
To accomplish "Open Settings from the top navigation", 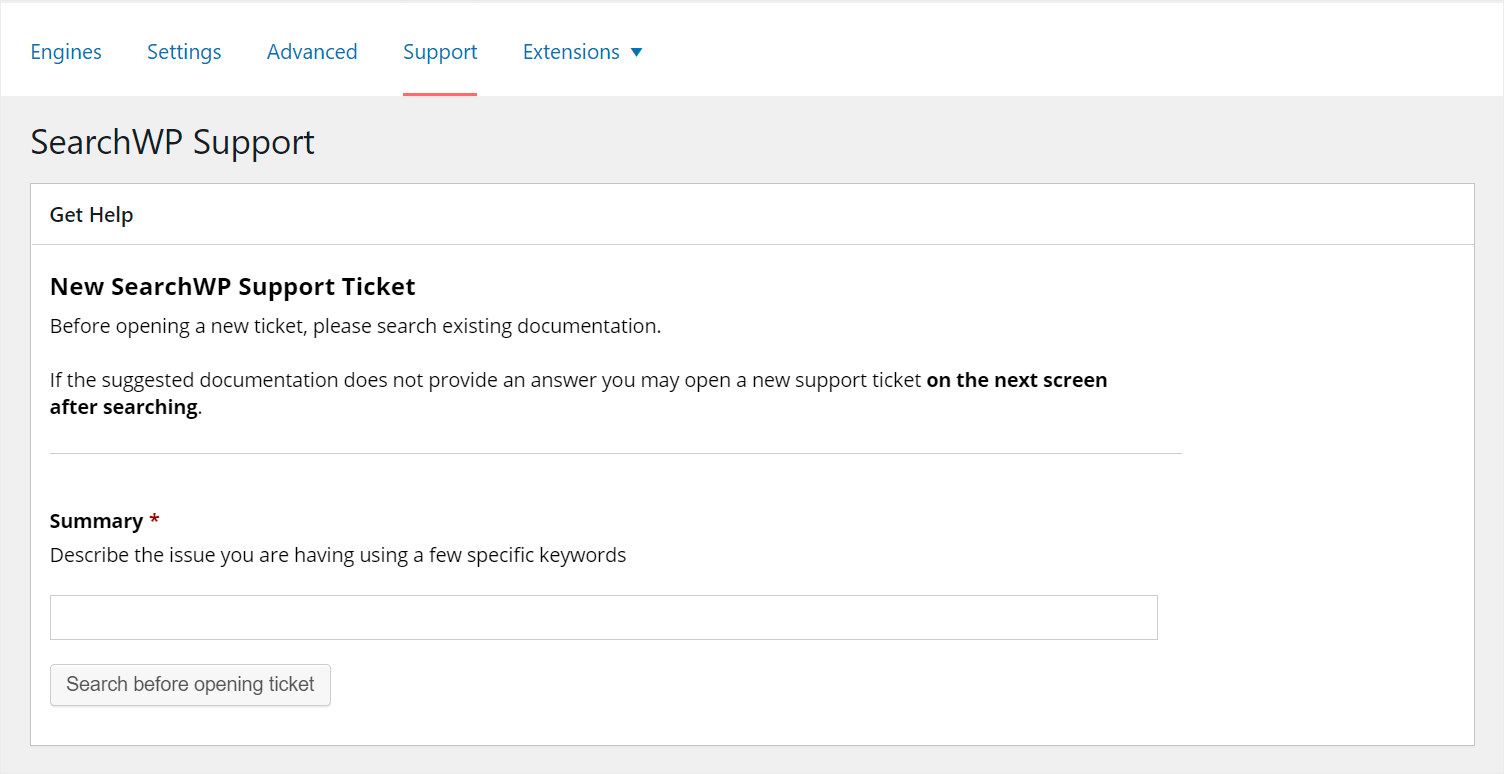I will (x=184, y=51).
